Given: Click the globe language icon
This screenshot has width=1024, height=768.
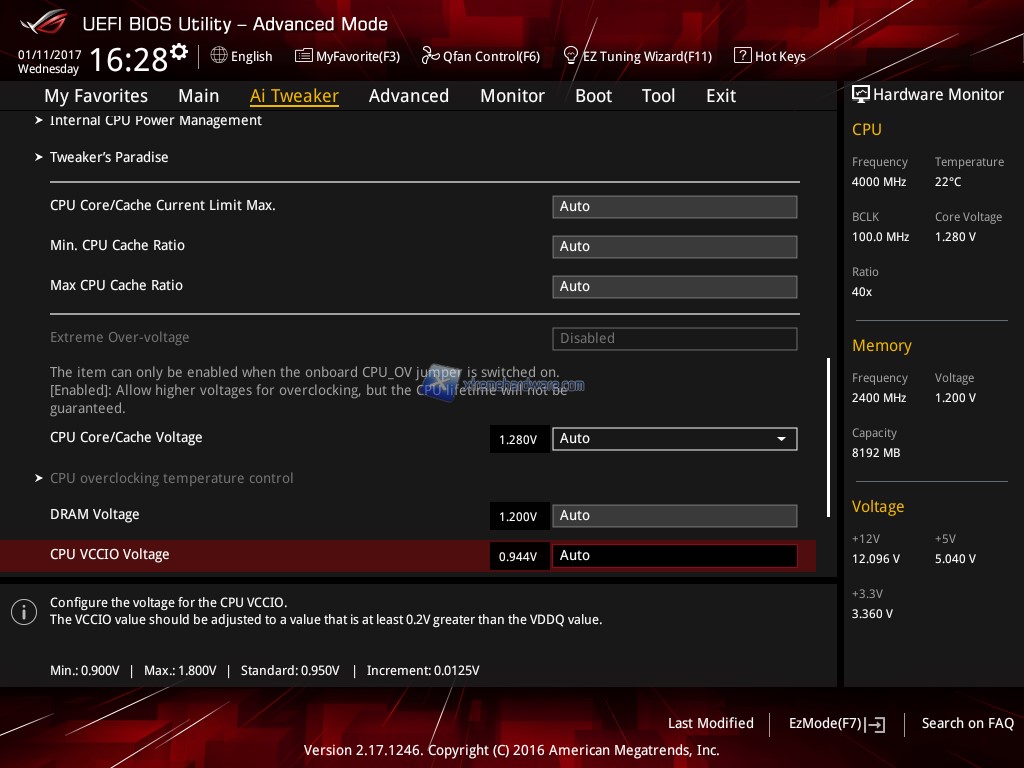Looking at the screenshot, I should tap(219, 56).
